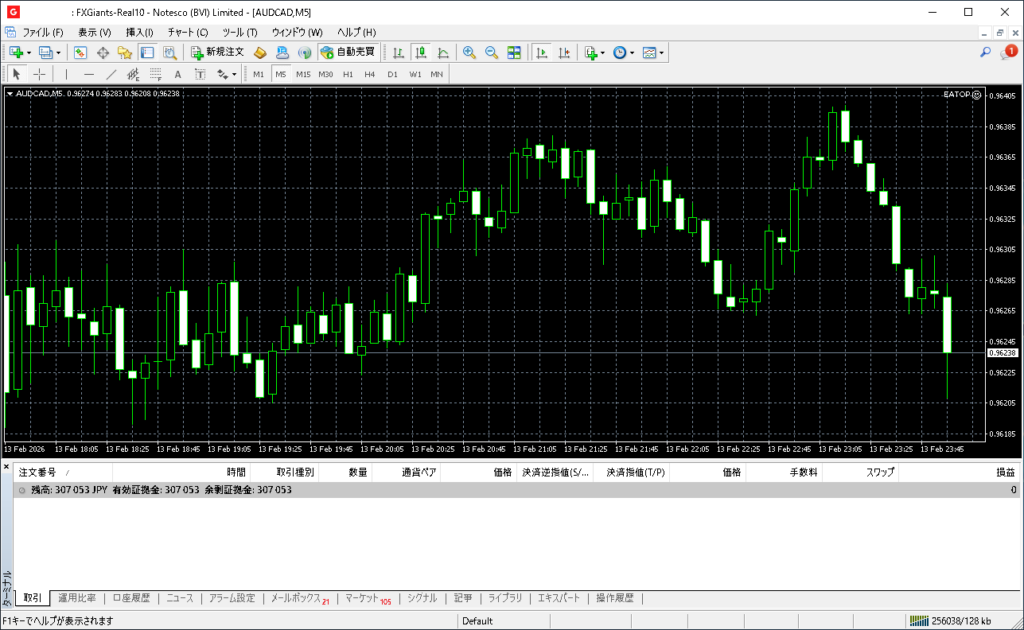Screen dimensions: 1024x630
Task: Select the H1 timeframe button
Action: pyautogui.click(x=348, y=74)
